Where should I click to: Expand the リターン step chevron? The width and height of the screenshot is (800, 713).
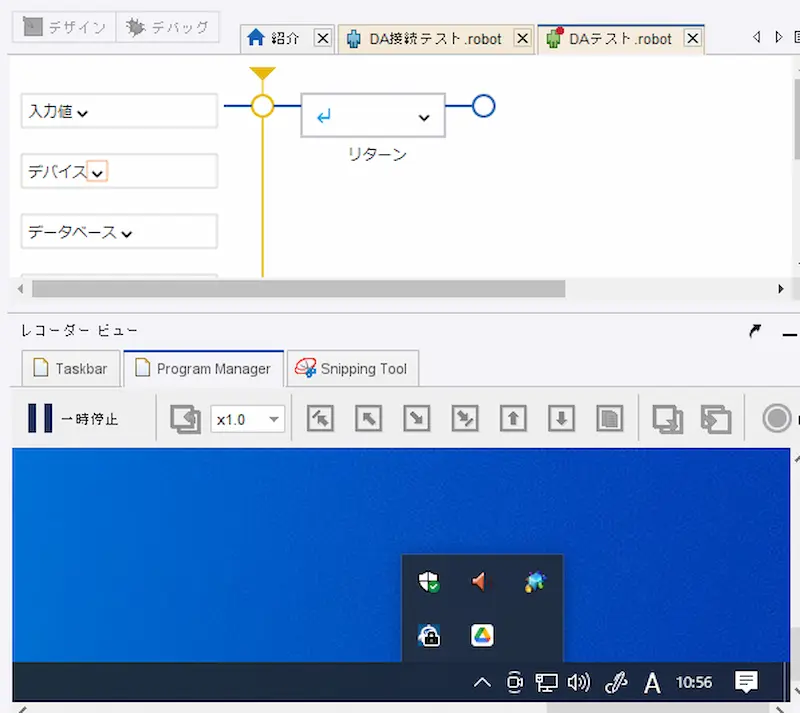pos(423,118)
